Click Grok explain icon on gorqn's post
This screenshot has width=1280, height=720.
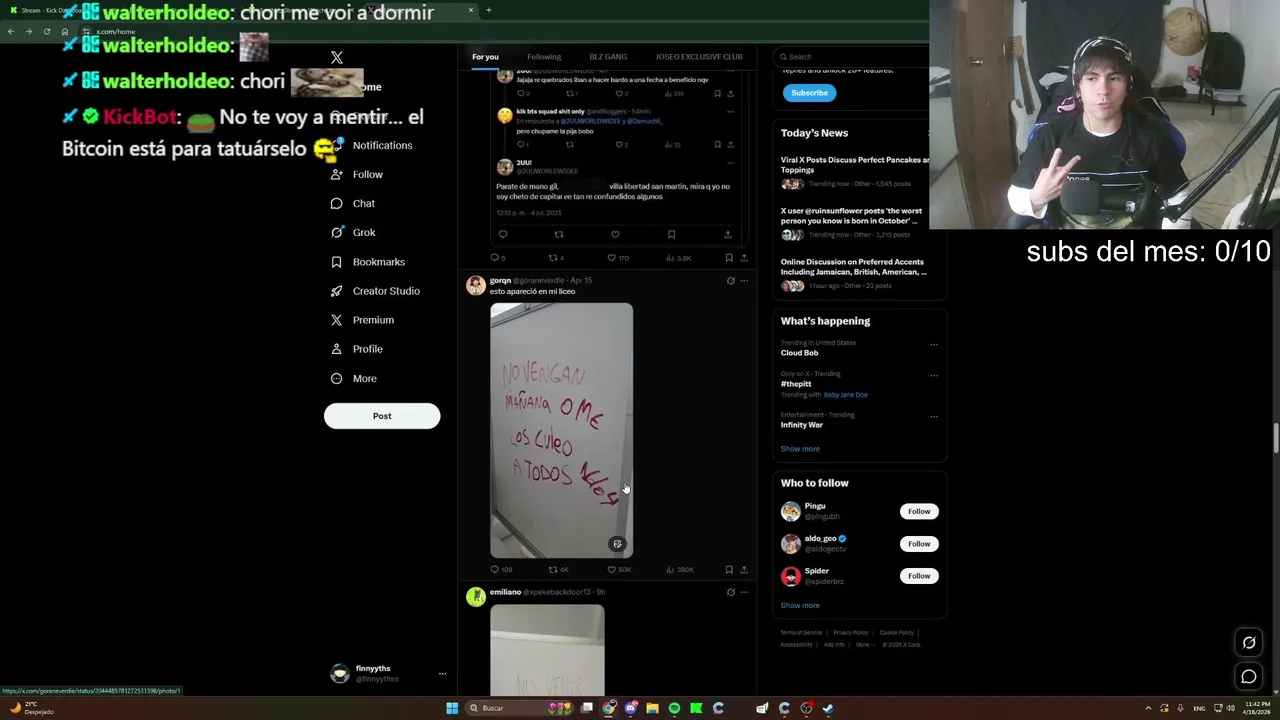tap(730, 281)
